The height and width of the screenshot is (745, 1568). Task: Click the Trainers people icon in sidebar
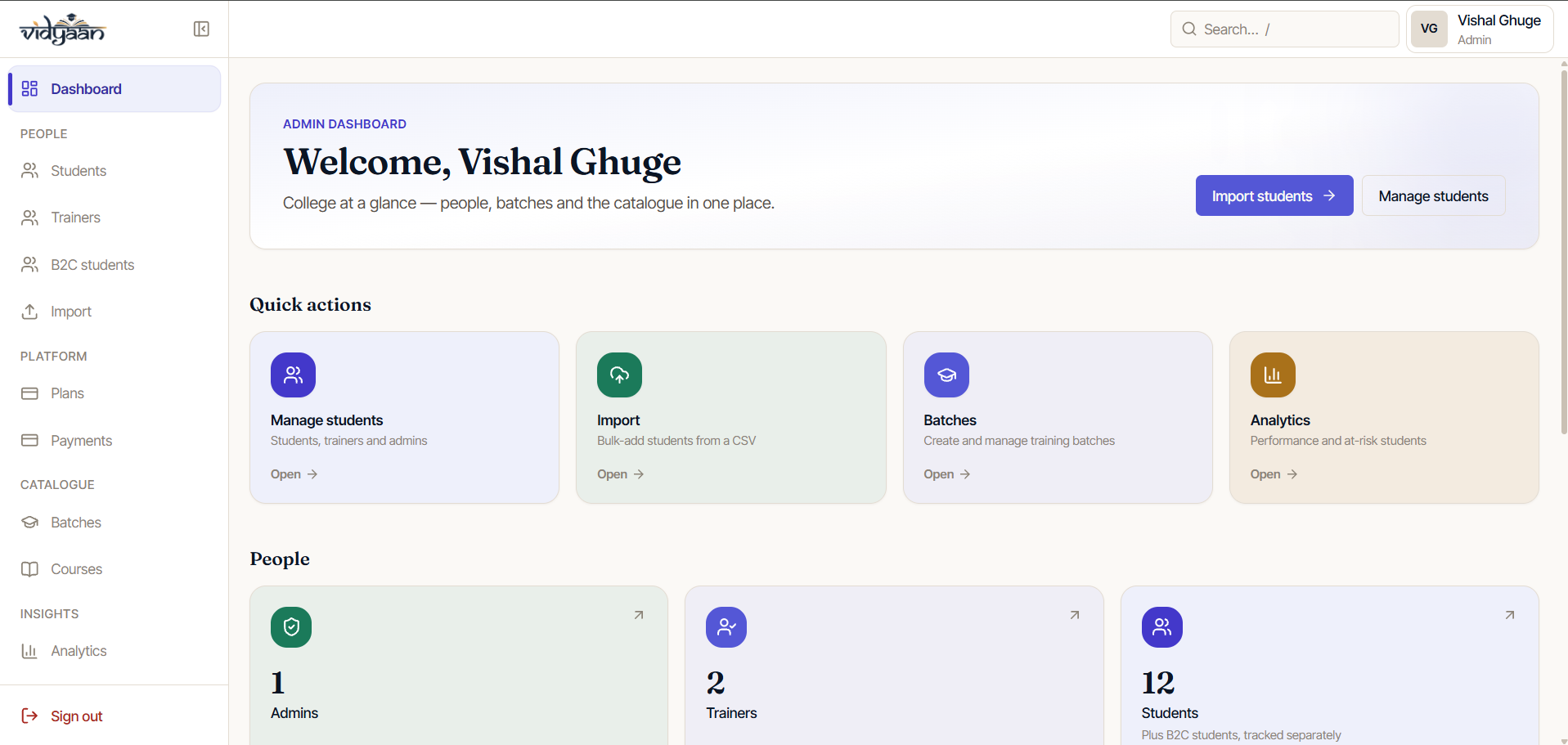point(29,218)
